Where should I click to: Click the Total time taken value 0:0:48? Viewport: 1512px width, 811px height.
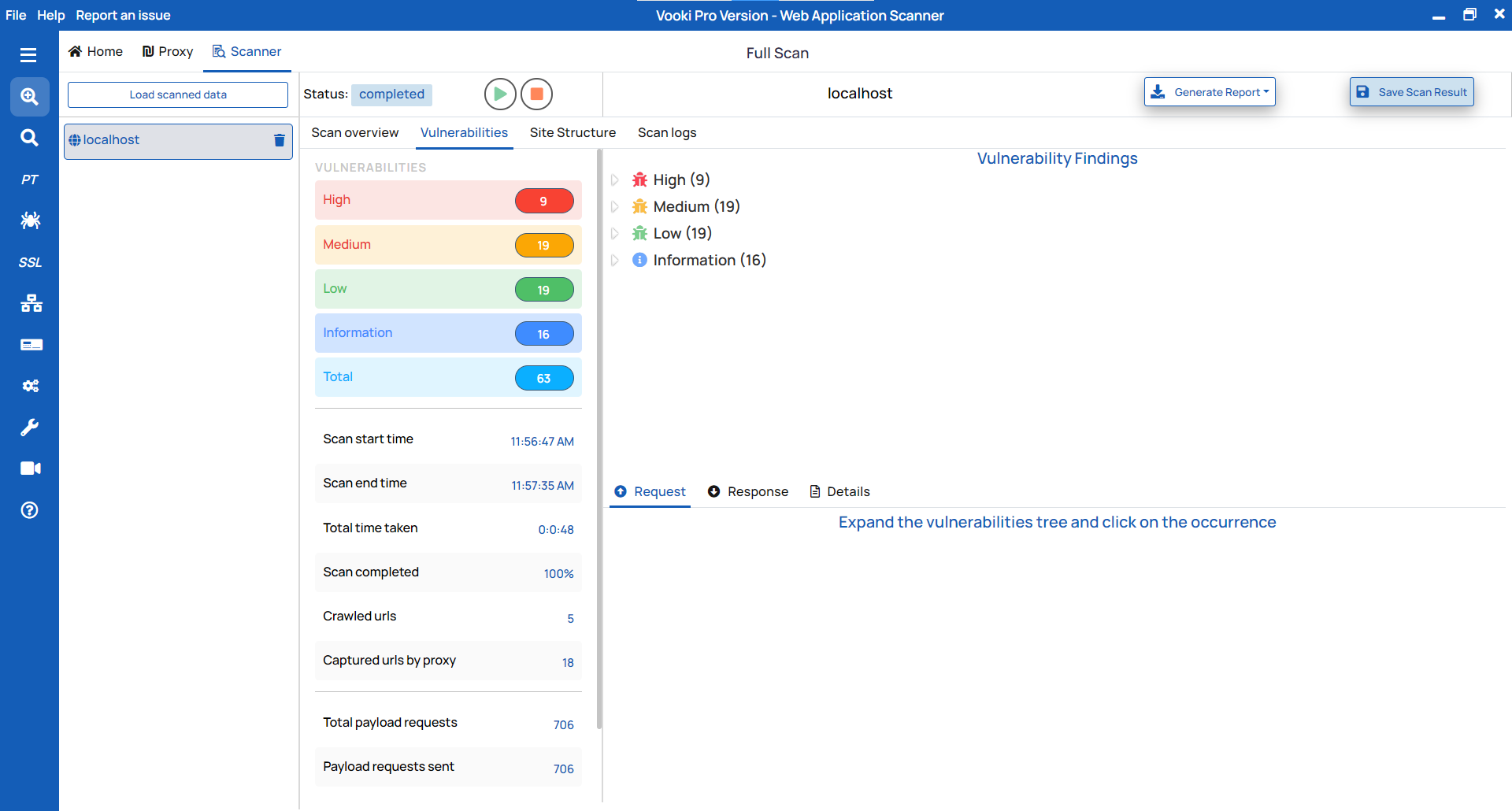coord(556,530)
